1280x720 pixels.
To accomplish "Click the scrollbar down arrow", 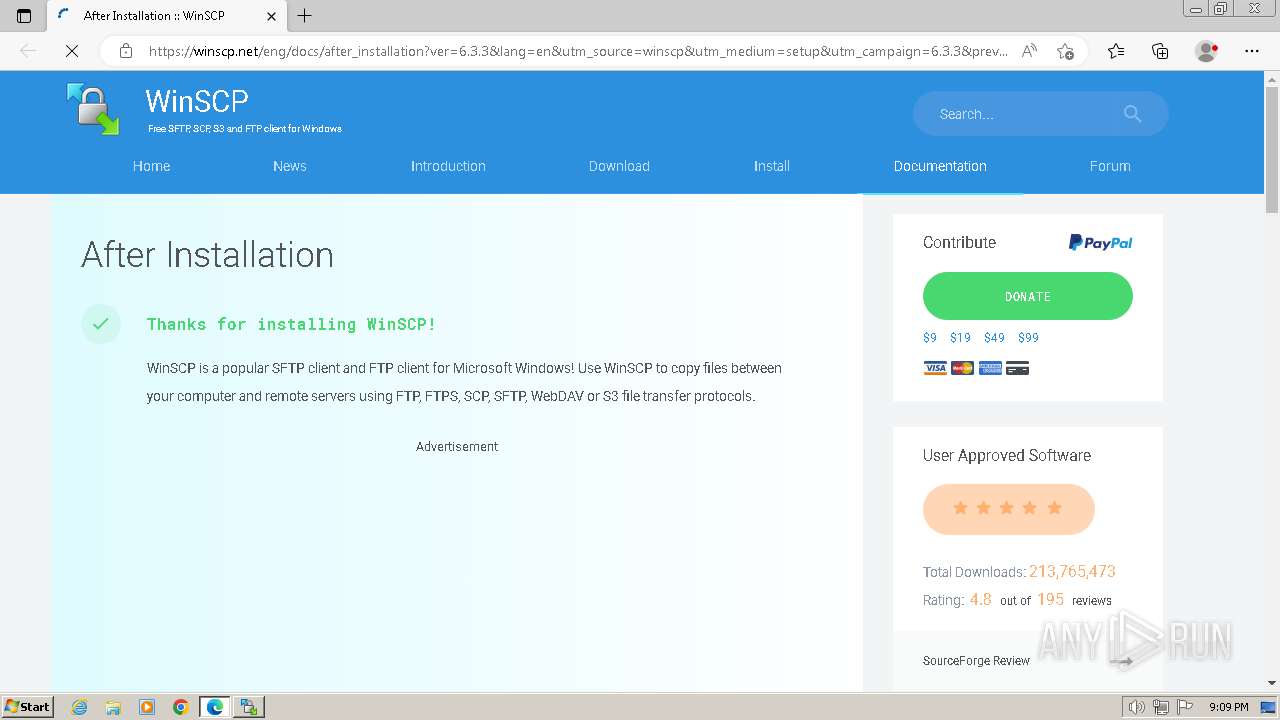I will [x=1272, y=683].
